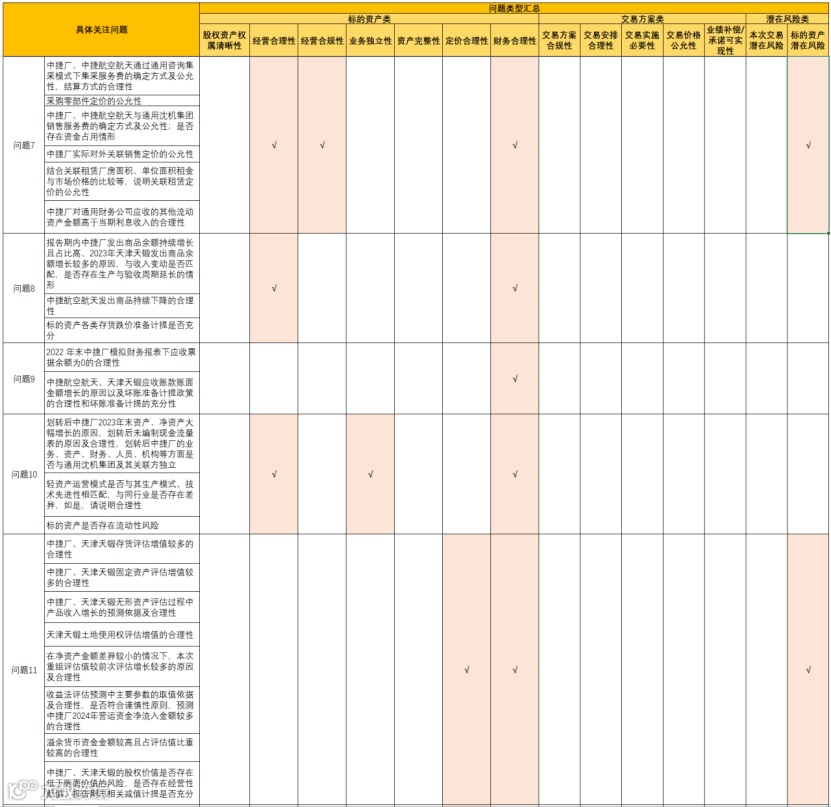The height and width of the screenshot is (807, 831).
Task: Select the cell about 划转后中捷厂2023年末资产大幅增长
Action: tap(122, 444)
